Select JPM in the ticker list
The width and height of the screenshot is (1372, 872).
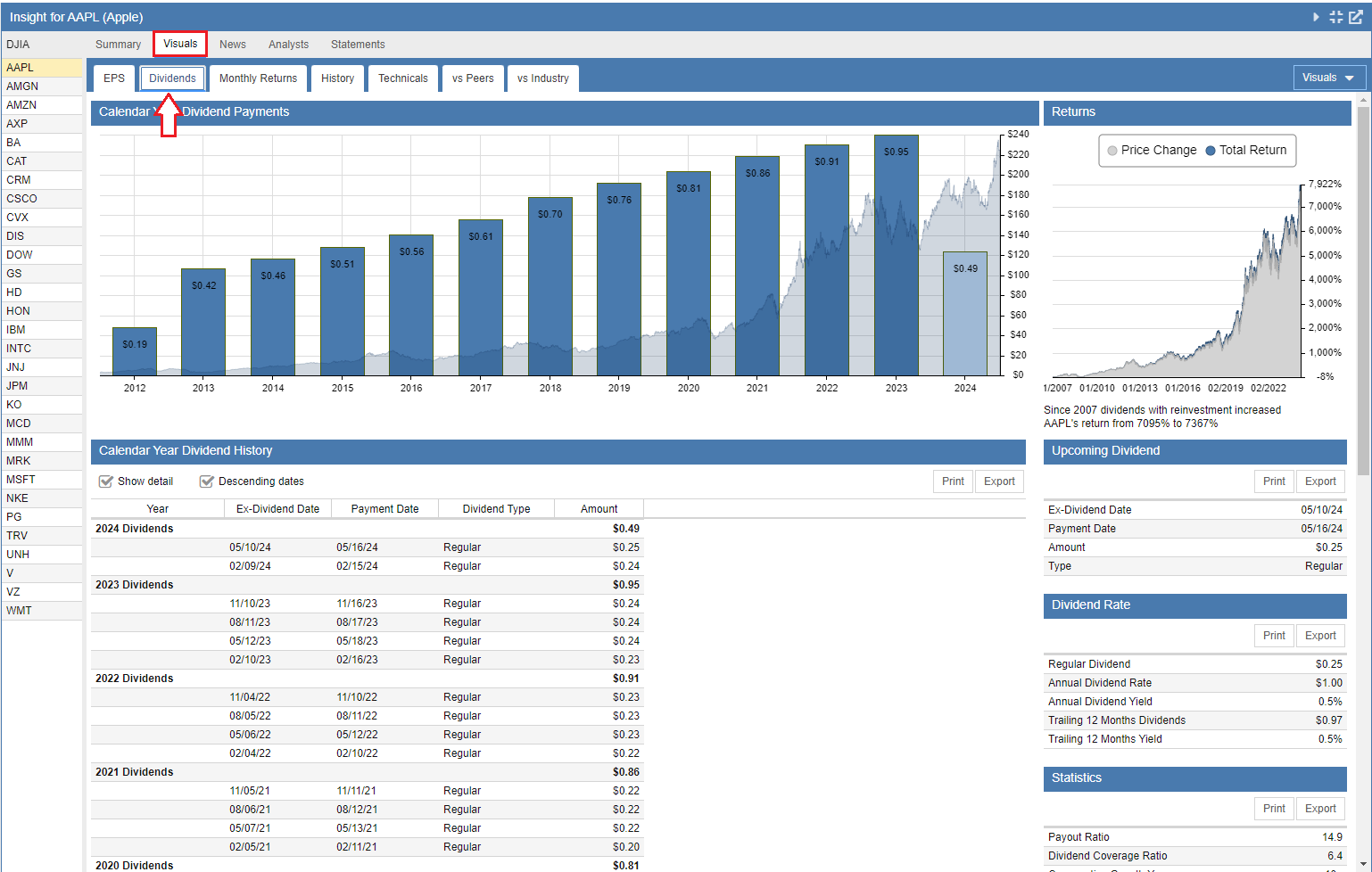(42, 386)
